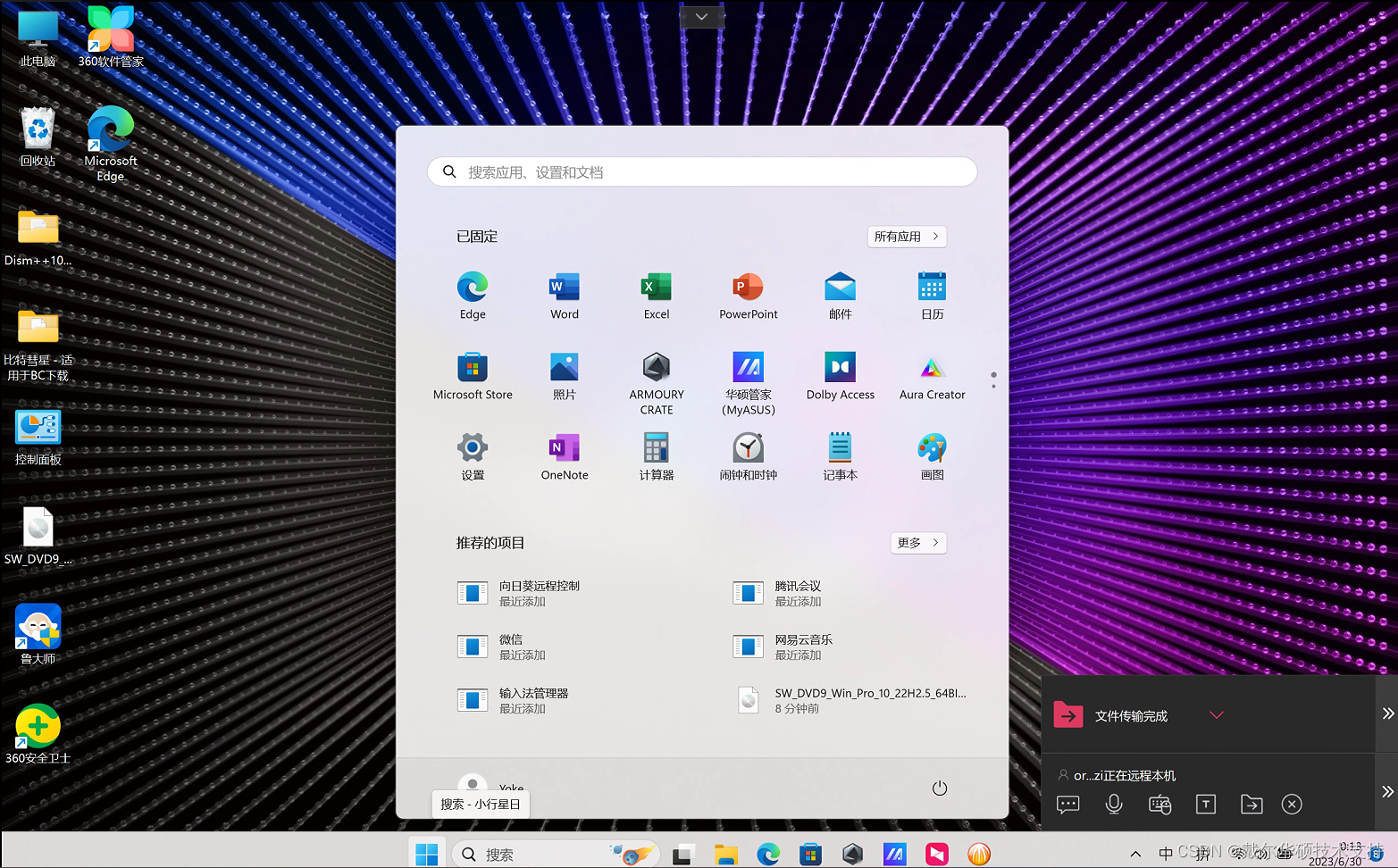Image resolution: width=1398 pixels, height=868 pixels.
Task: Click Windows Start button on taskbar
Action: tap(427, 855)
